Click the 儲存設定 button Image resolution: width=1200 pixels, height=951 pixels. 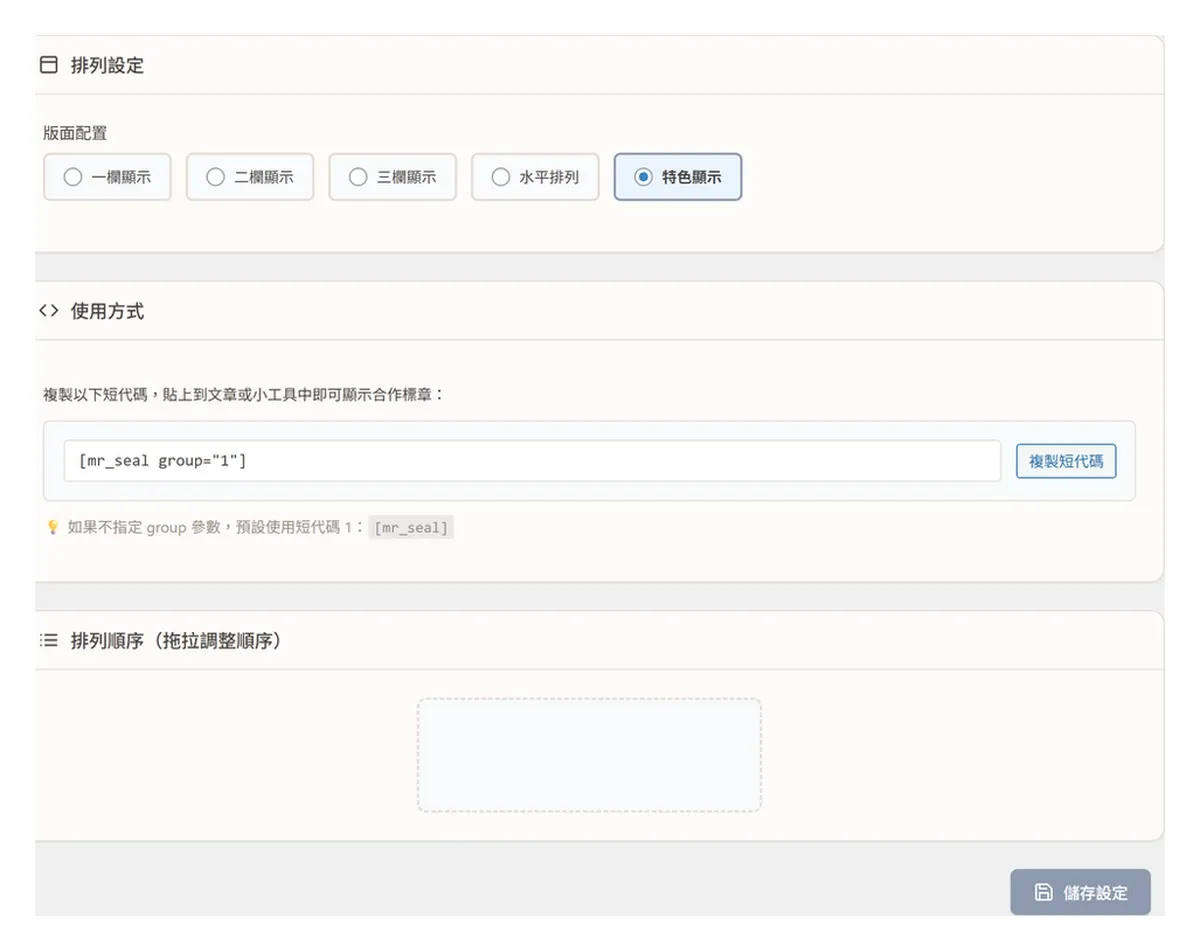click(1080, 892)
